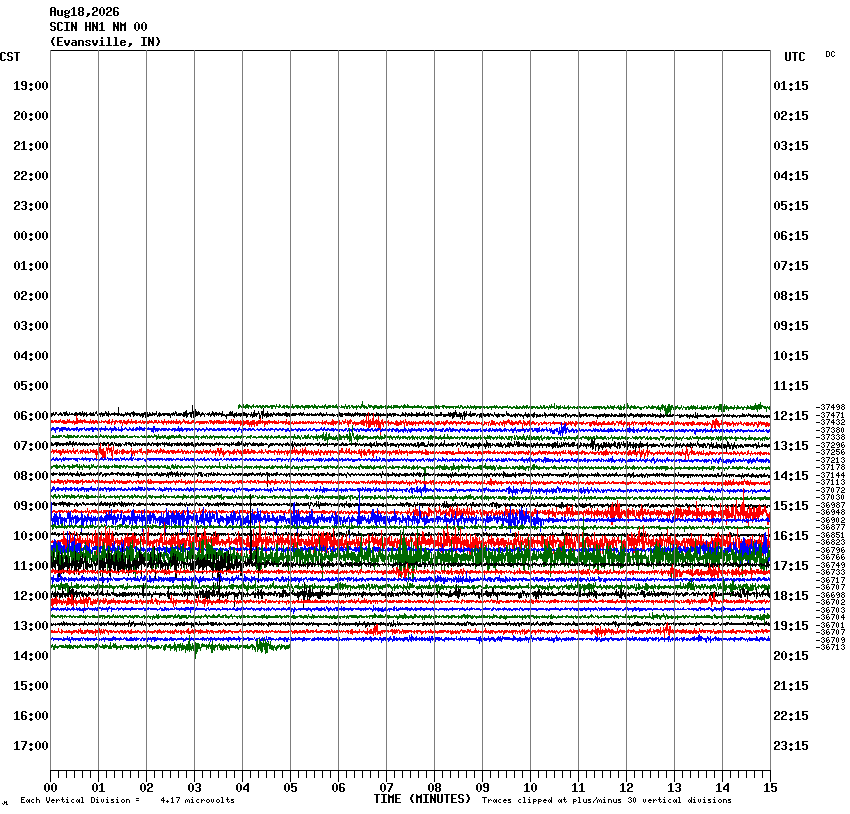This screenshot has width=850, height=814.
Task: Click the 19:00 CST time label
Action: coord(31,86)
